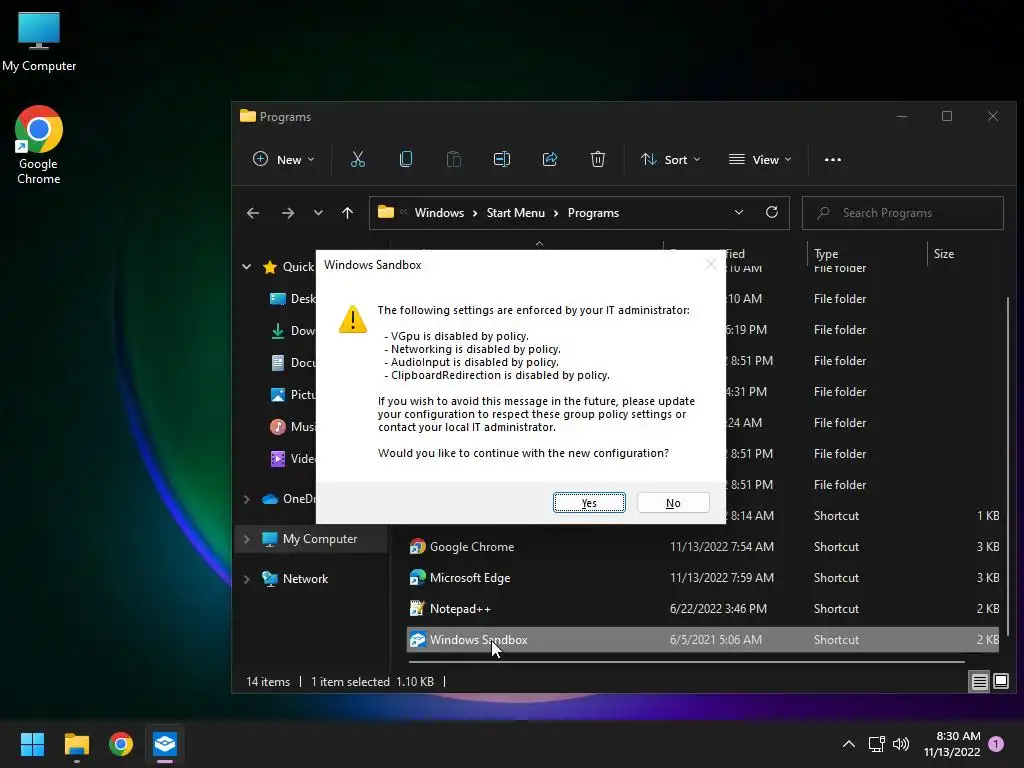Open Google Chrome from the taskbar
This screenshot has height=768, width=1024.
(121, 744)
